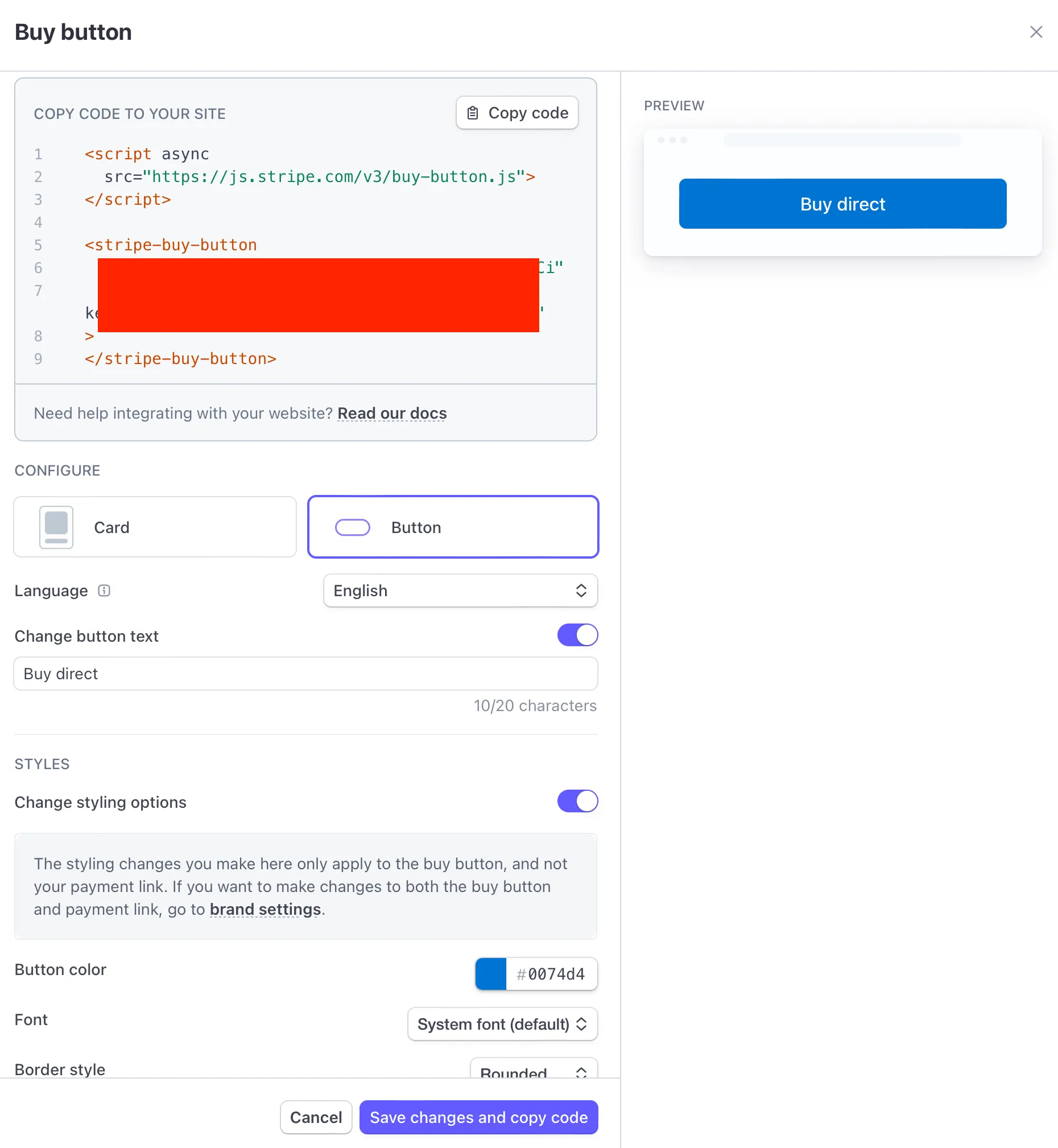Select the Card layout option
This screenshot has width=1058, height=1148.
point(155,527)
